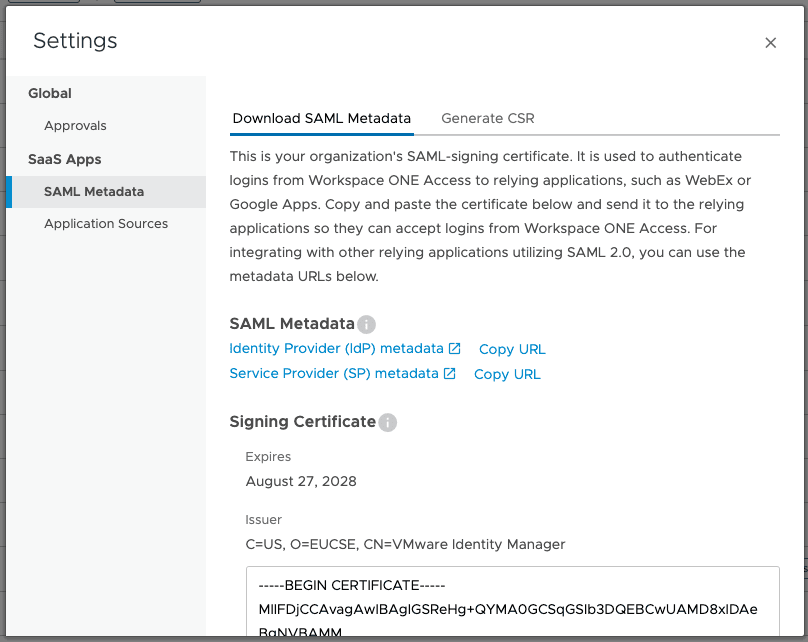808x642 pixels.
Task: Click the Expires label
Action: click(268, 457)
